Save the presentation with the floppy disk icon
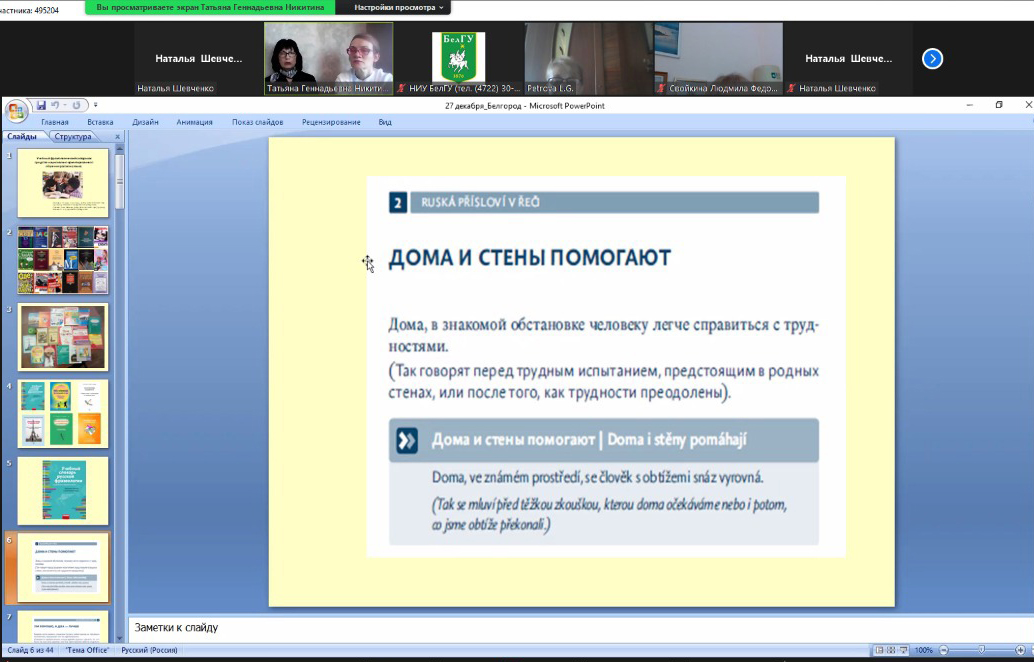The width and height of the screenshot is (1034, 662). coord(42,105)
